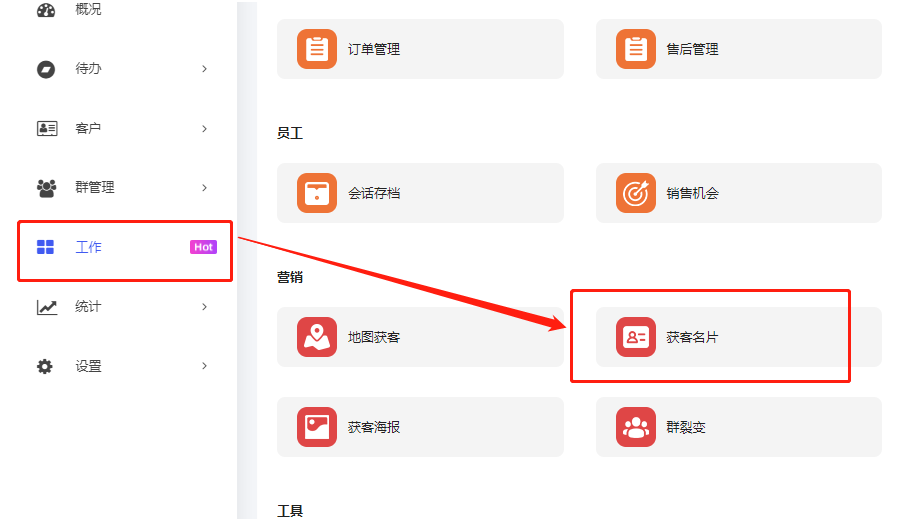The height and width of the screenshot is (520, 923).
Task: Expand the 待办 menu chevron
Action: pos(204,69)
